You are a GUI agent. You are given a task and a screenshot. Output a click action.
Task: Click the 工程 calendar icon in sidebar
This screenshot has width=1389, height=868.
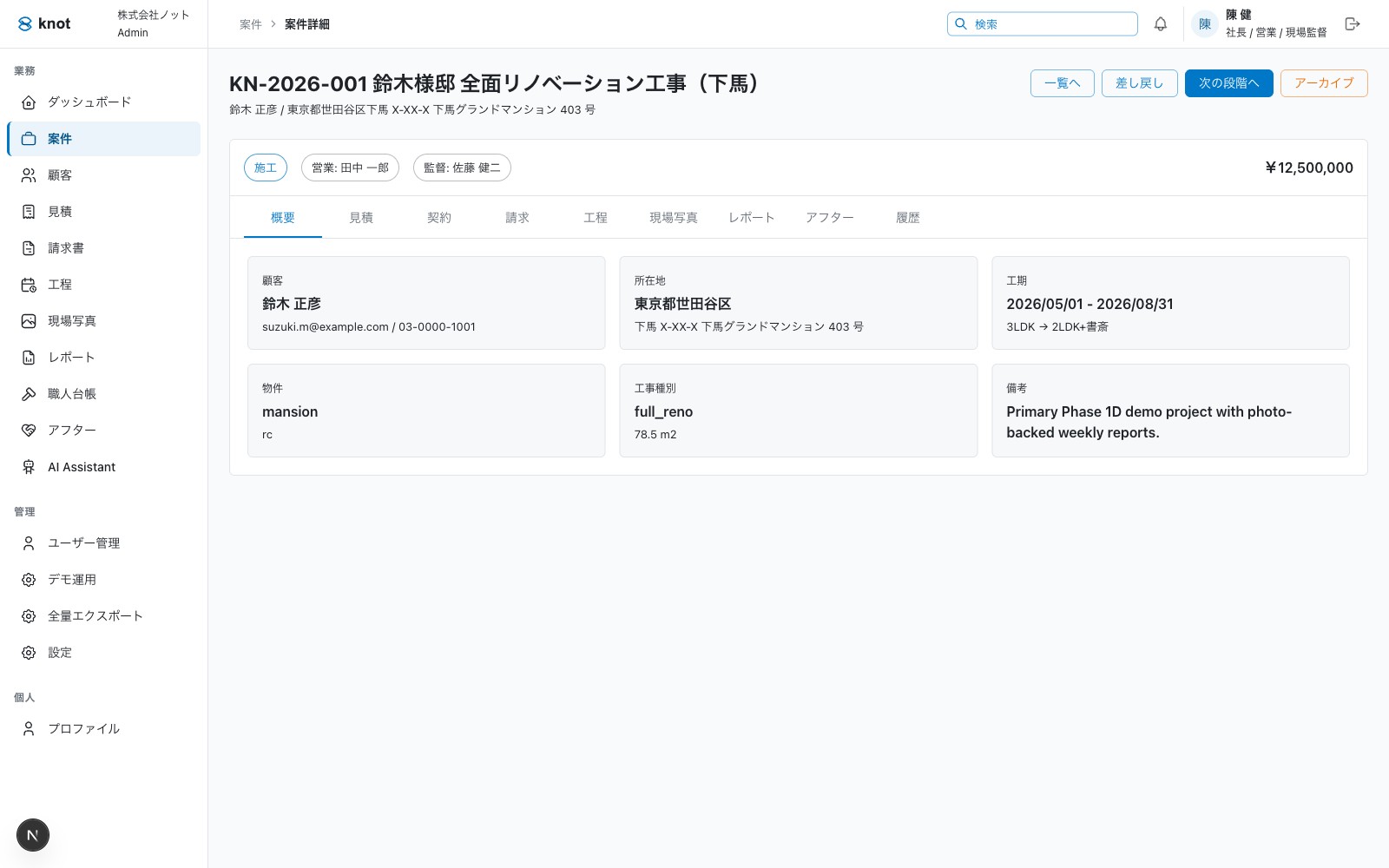[29, 285]
